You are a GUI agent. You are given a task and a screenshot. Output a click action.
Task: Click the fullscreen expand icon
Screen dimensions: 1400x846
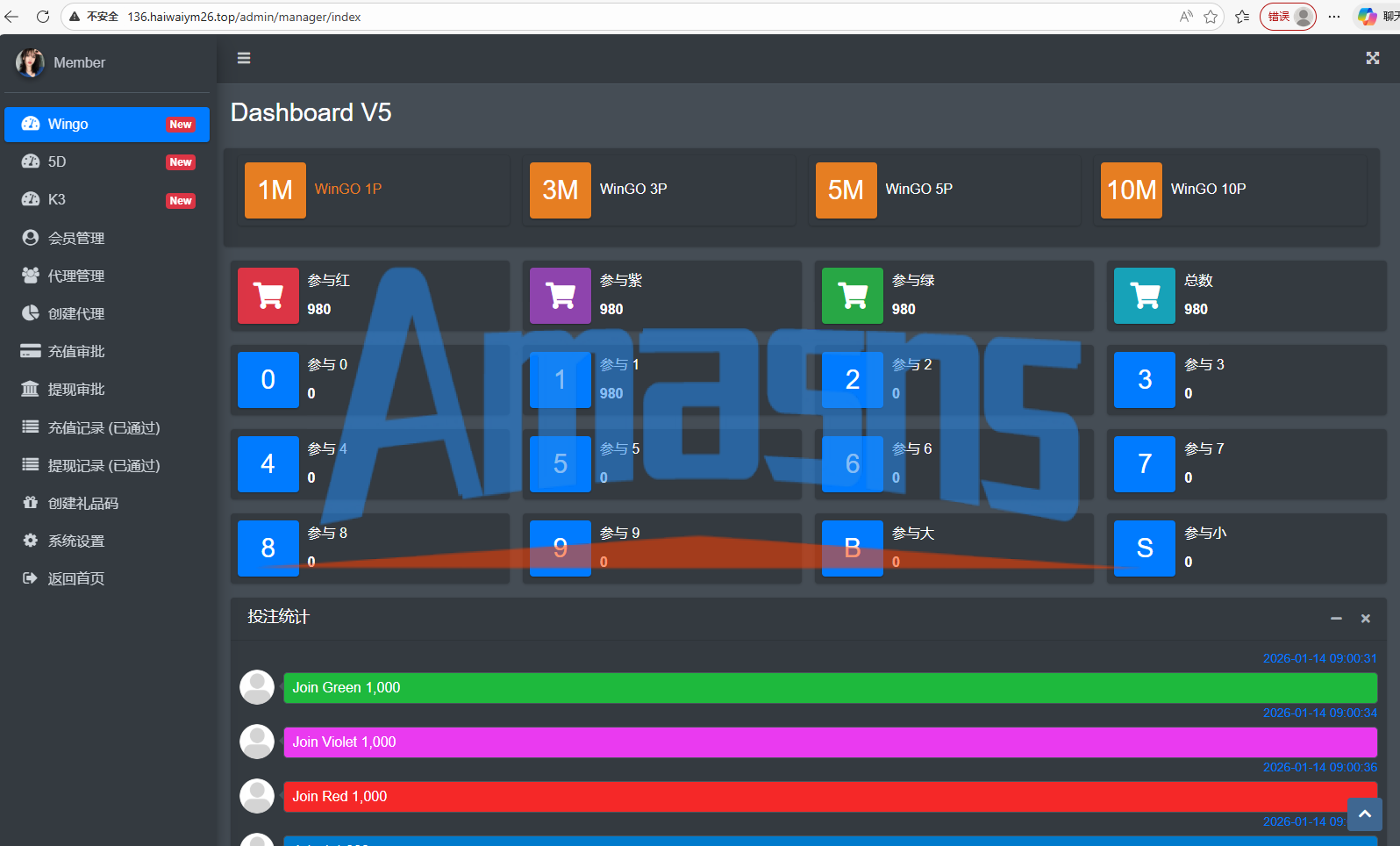[1373, 58]
